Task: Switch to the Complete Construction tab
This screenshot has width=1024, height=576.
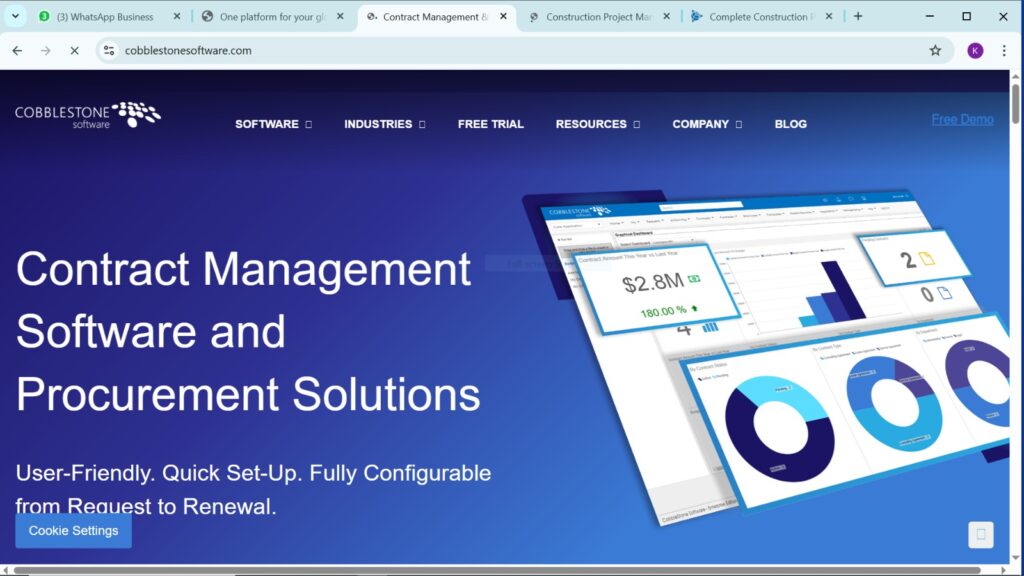Action: (x=761, y=17)
